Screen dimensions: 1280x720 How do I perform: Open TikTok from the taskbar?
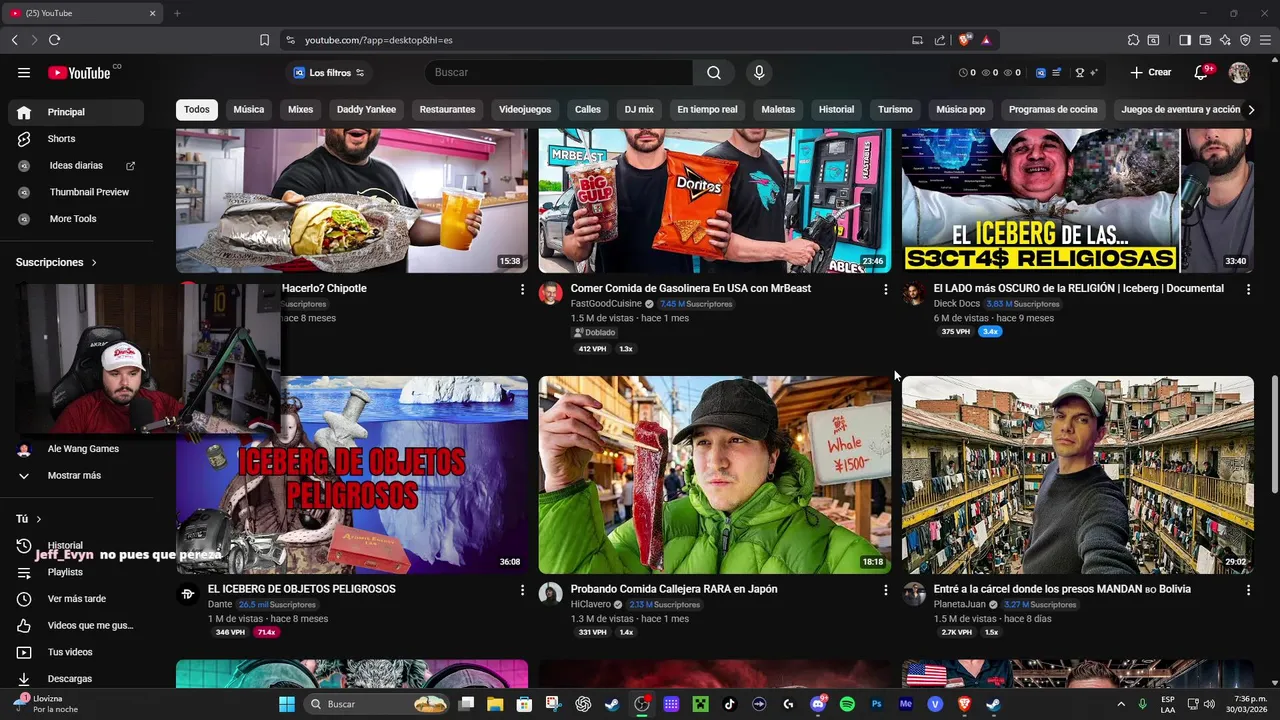point(729,704)
